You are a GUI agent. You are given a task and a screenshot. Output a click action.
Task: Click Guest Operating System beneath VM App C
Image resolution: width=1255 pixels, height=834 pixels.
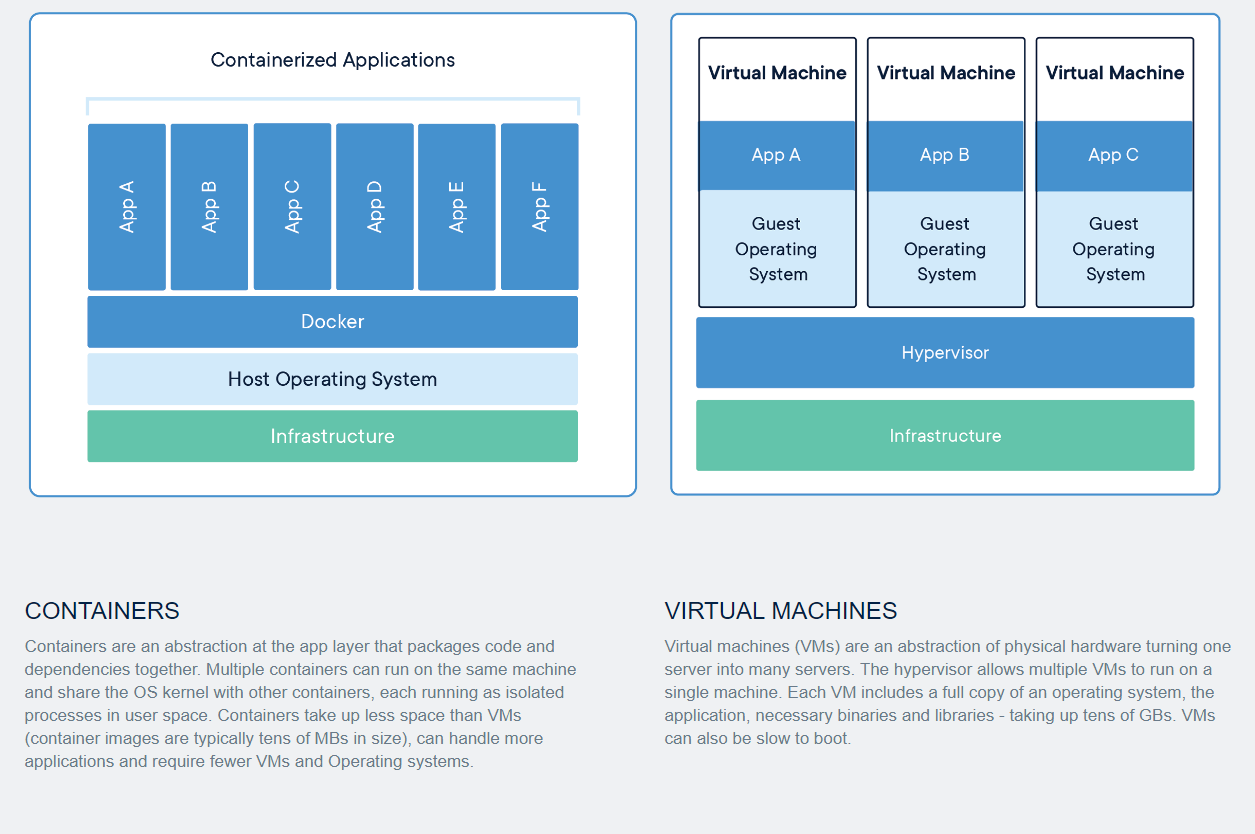1115,249
